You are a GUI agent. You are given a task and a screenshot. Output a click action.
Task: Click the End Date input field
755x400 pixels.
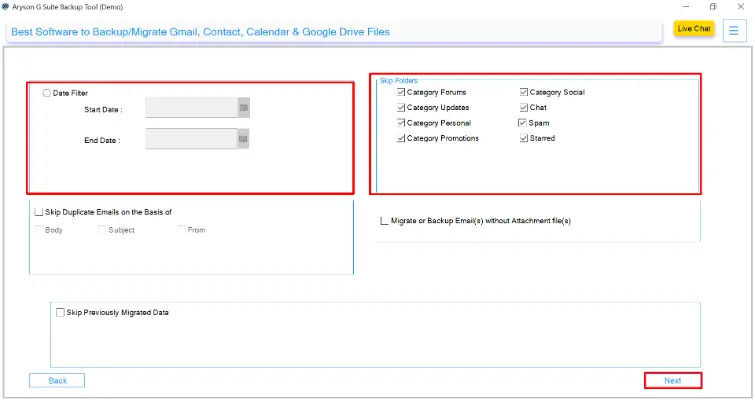pyautogui.click(x=191, y=139)
